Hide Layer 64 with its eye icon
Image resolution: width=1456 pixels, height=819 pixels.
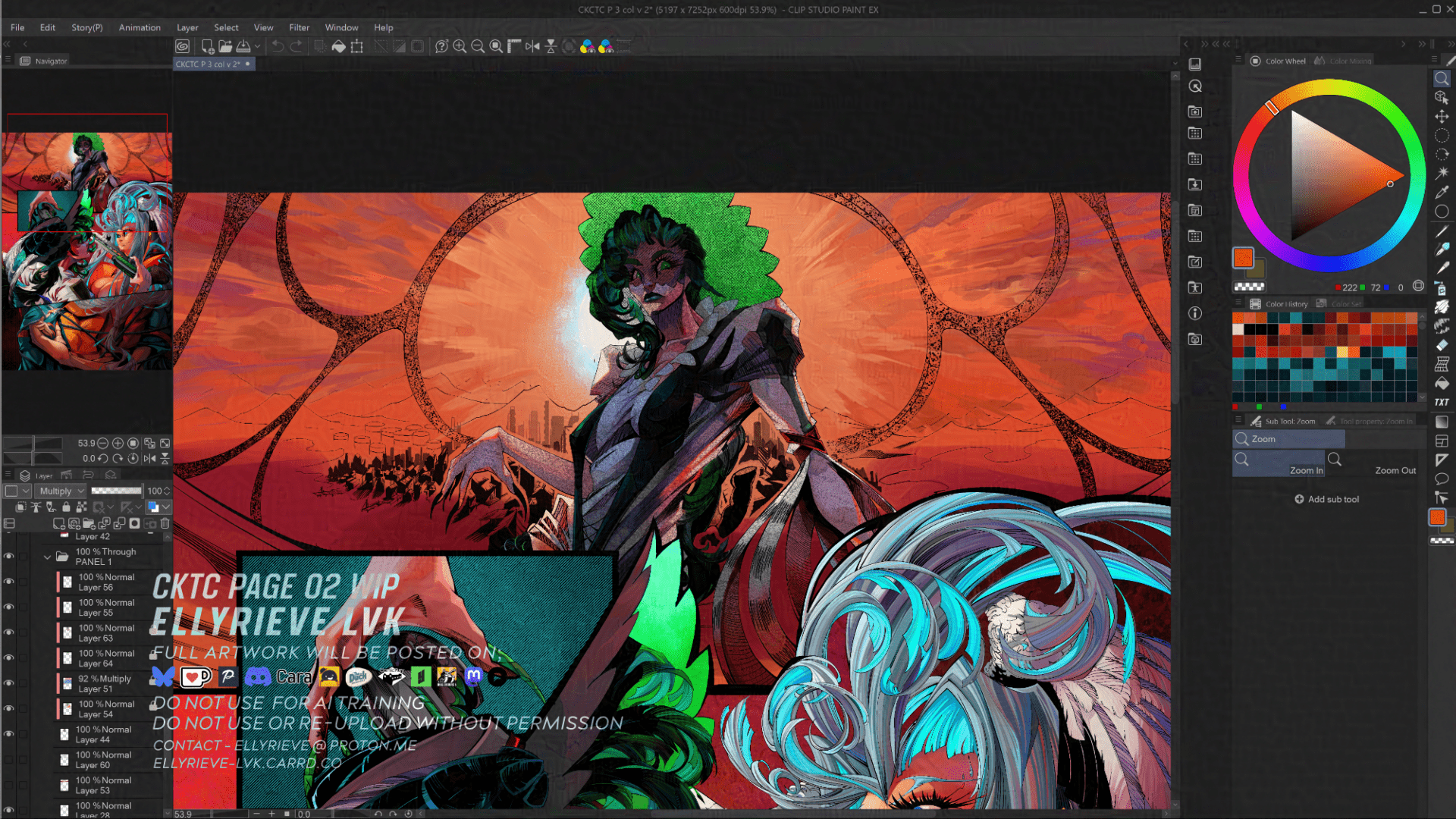[x=9, y=657]
